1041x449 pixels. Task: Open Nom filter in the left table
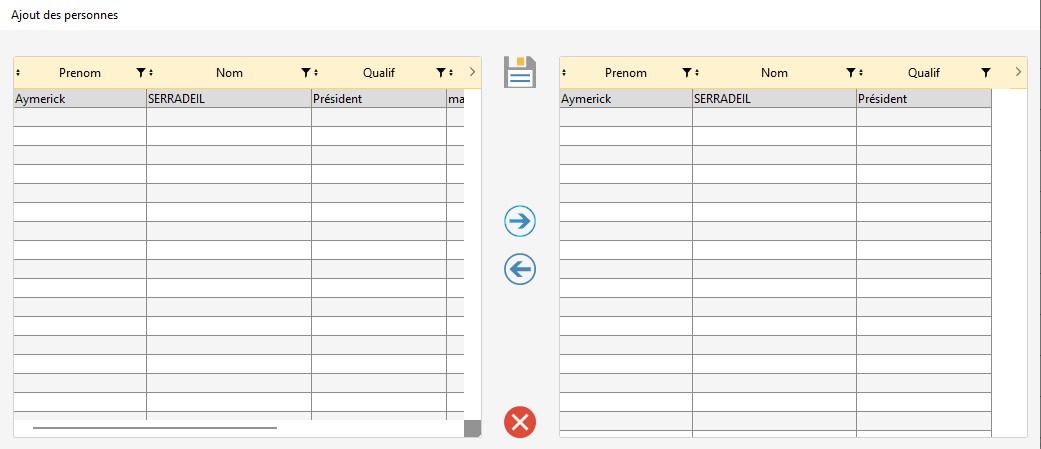click(x=306, y=73)
